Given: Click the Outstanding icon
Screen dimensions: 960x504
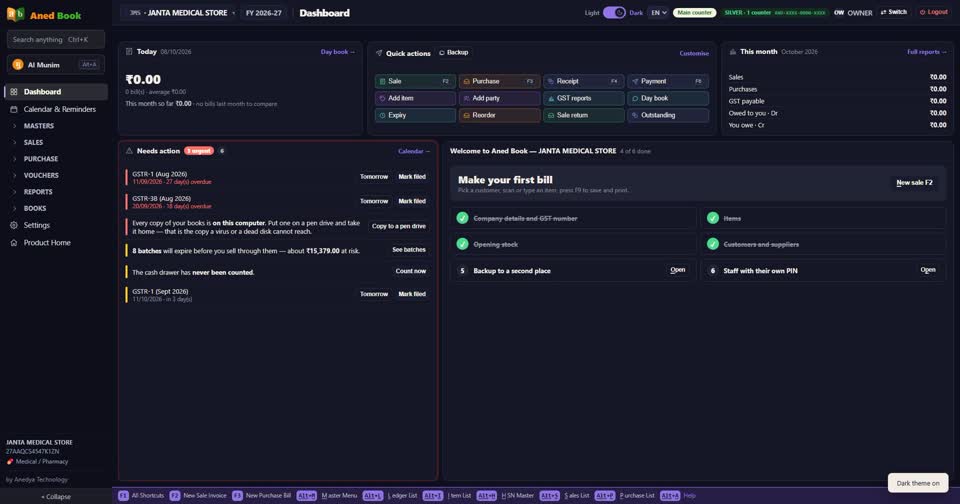Looking at the screenshot, I should coord(635,115).
